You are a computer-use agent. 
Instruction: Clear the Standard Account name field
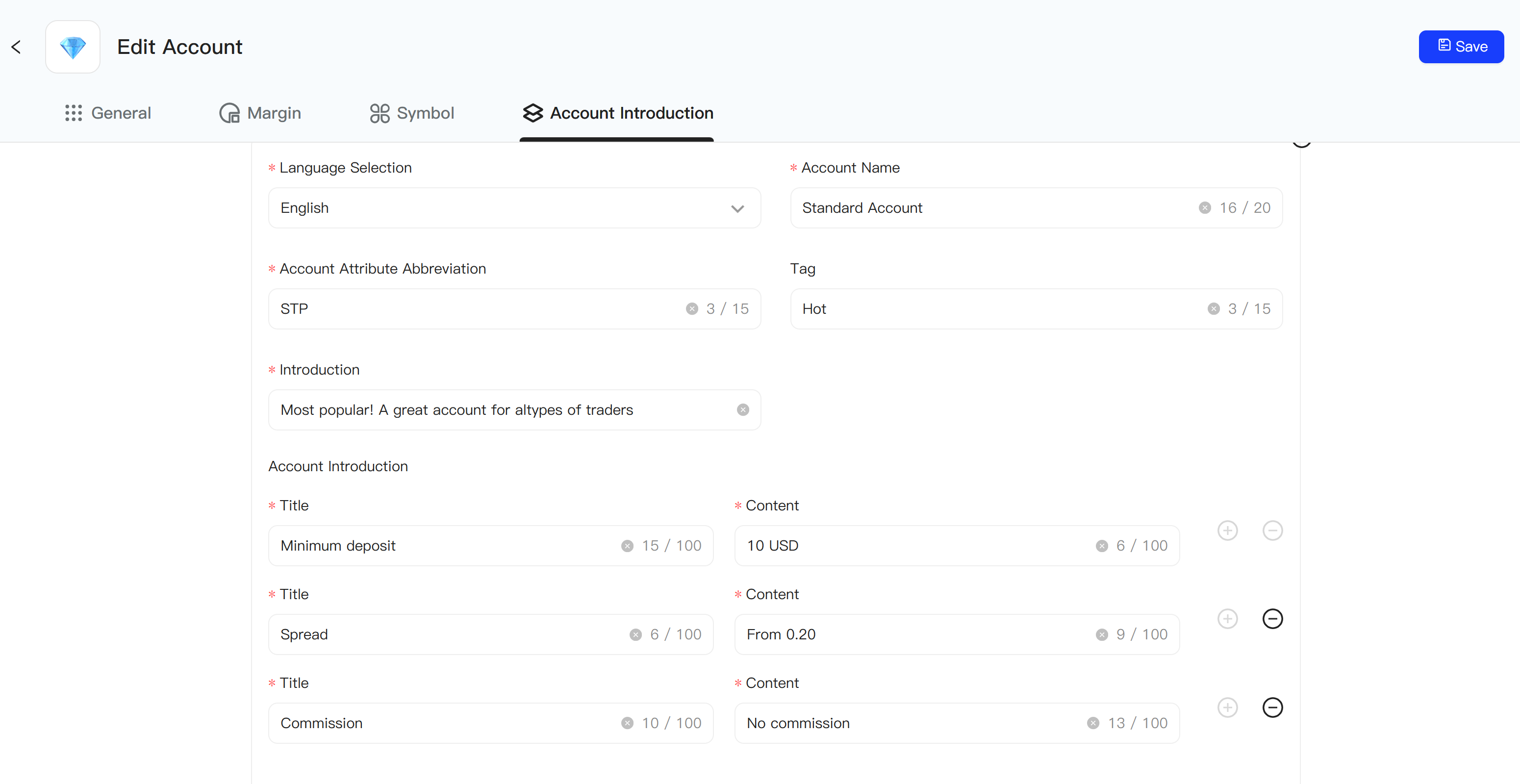pyautogui.click(x=1205, y=208)
